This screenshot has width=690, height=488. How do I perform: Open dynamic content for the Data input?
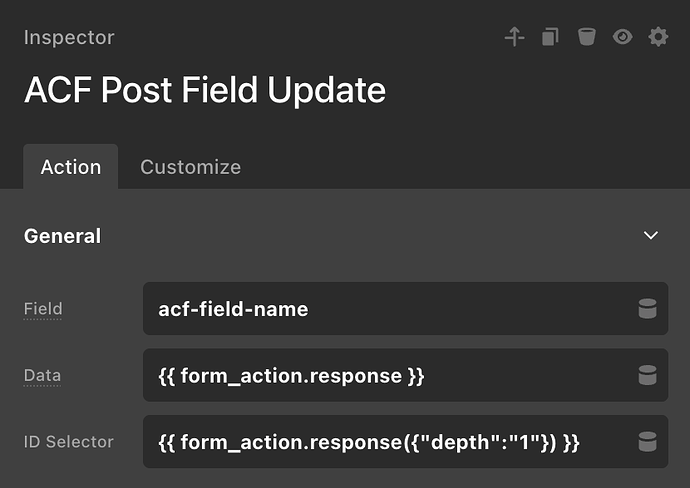pos(647,375)
